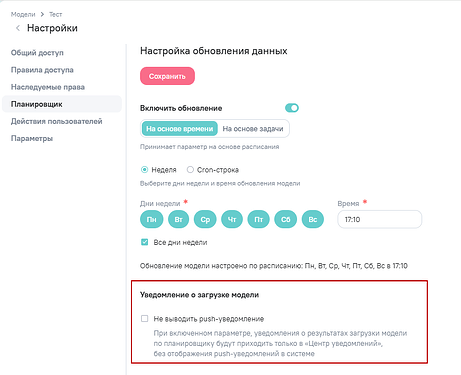461x375 pixels.
Task: Toggle Friday (Пт) day chip
Action: pos(259,219)
